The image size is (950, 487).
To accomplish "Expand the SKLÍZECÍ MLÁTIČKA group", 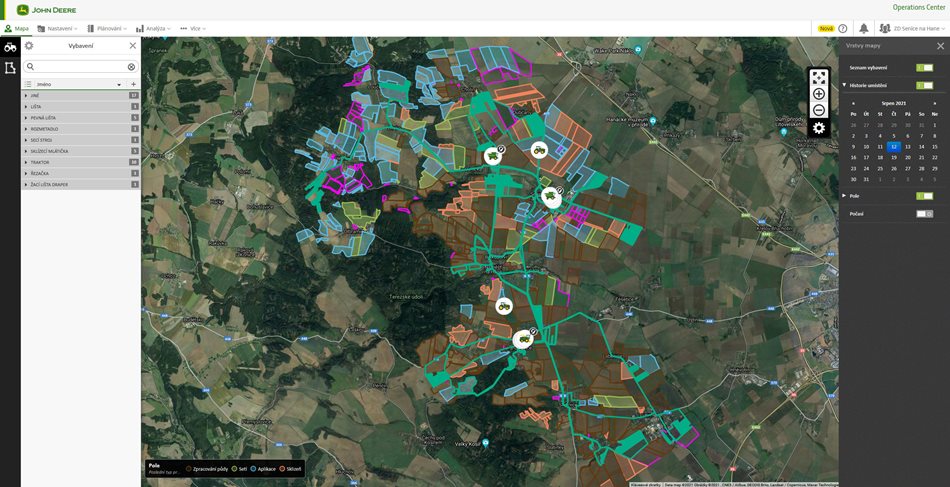I will click(x=81, y=151).
